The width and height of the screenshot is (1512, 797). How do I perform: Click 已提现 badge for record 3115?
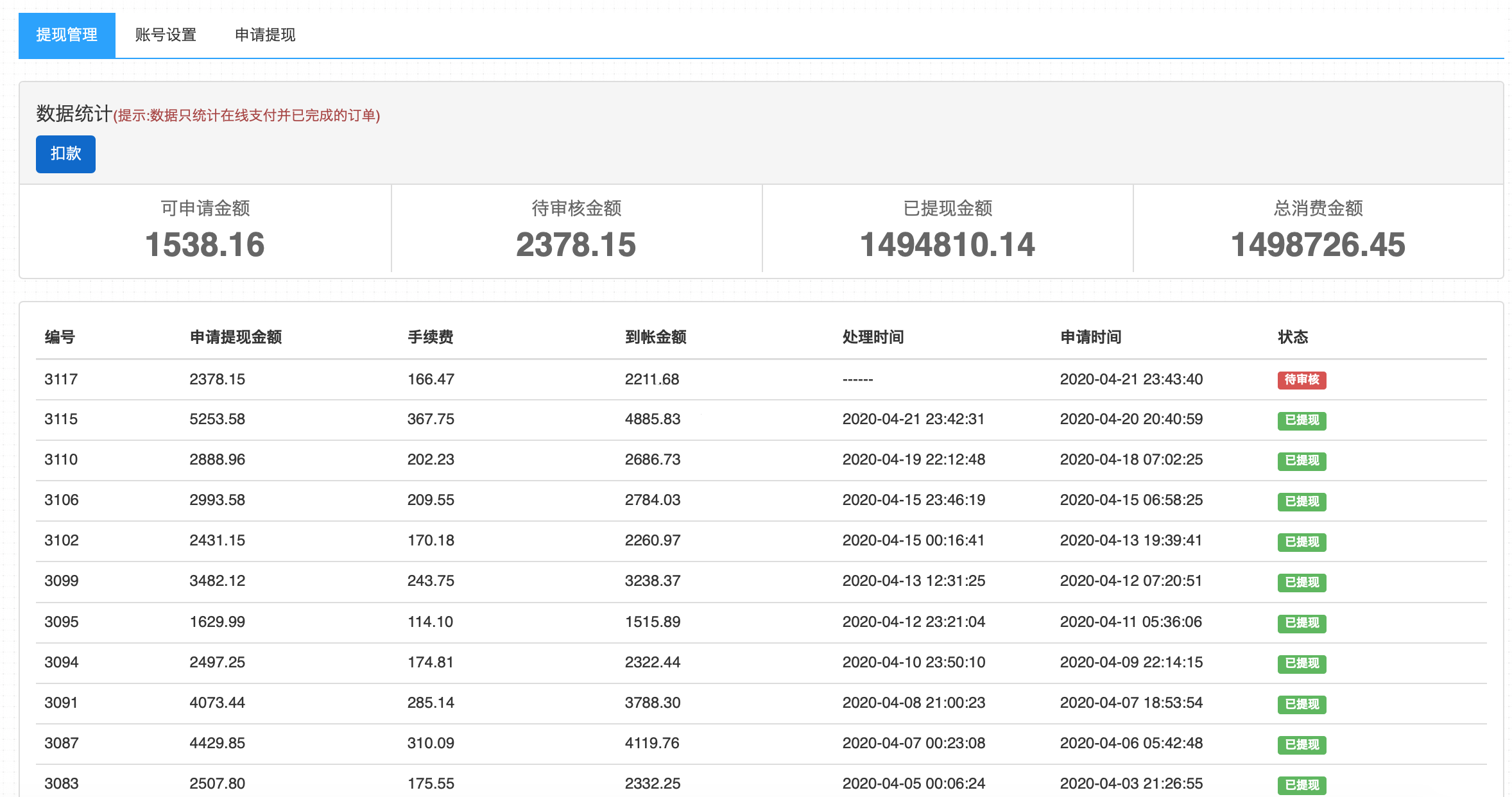1301,420
